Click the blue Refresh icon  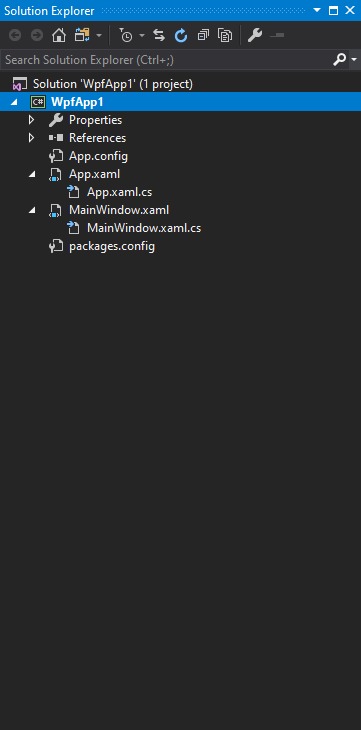coord(181,35)
